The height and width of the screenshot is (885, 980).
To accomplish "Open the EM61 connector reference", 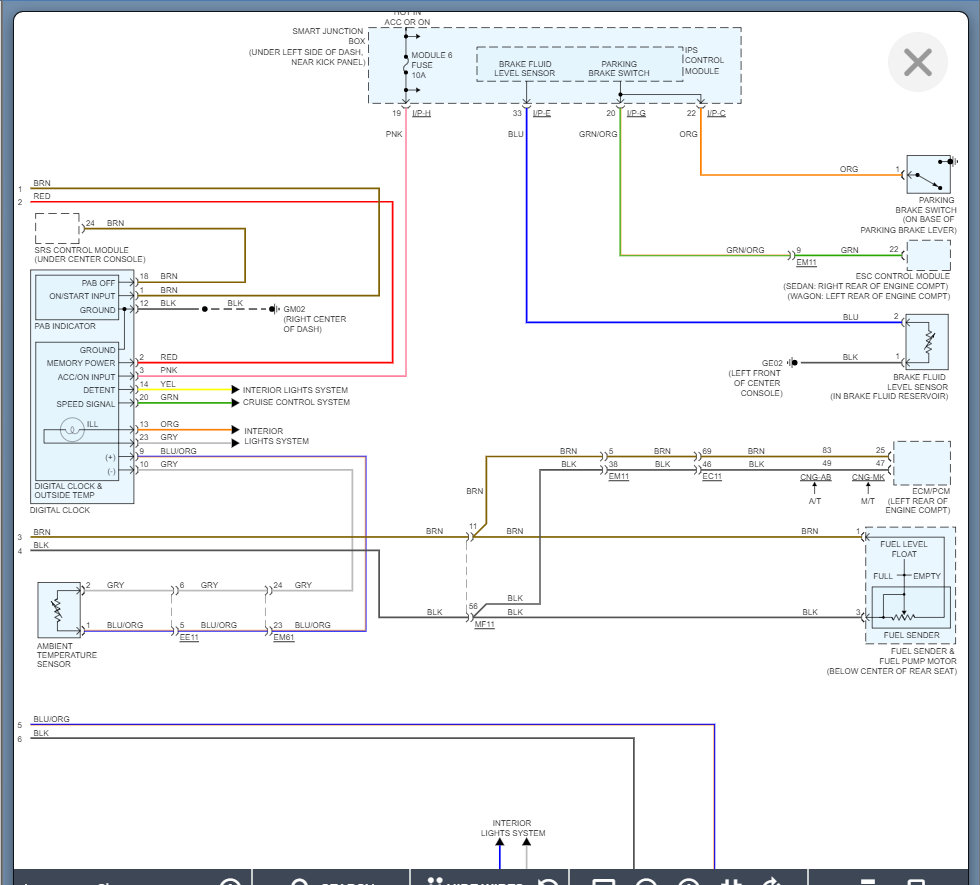I will point(283,637).
